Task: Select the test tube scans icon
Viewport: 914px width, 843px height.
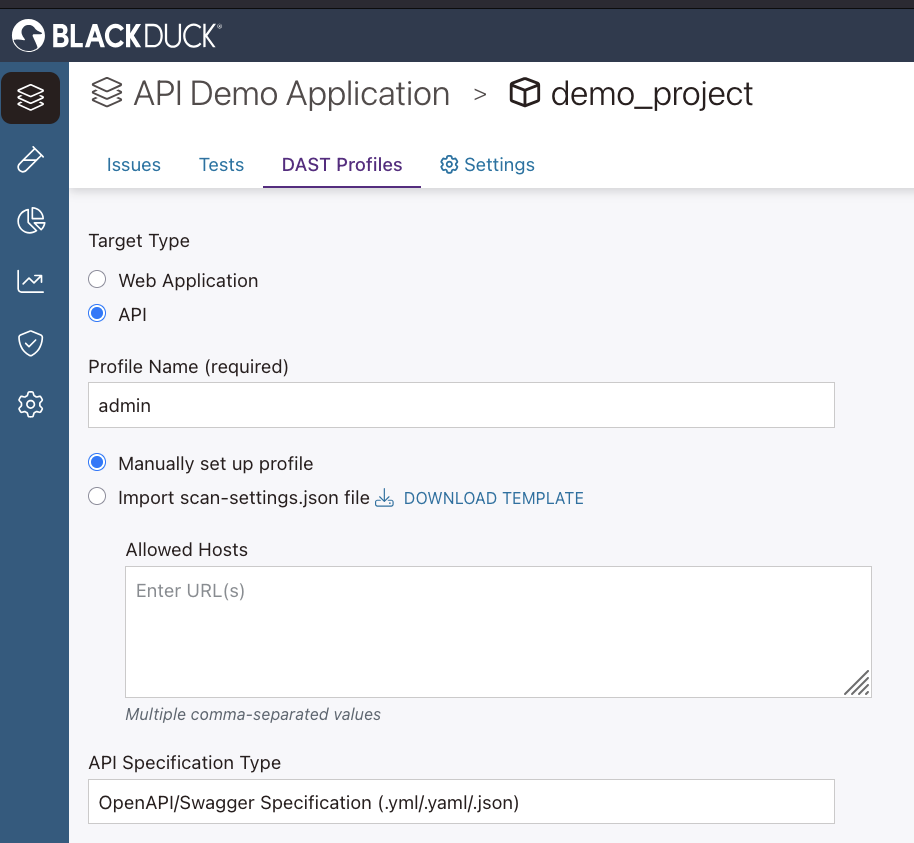Action: coord(31,159)
